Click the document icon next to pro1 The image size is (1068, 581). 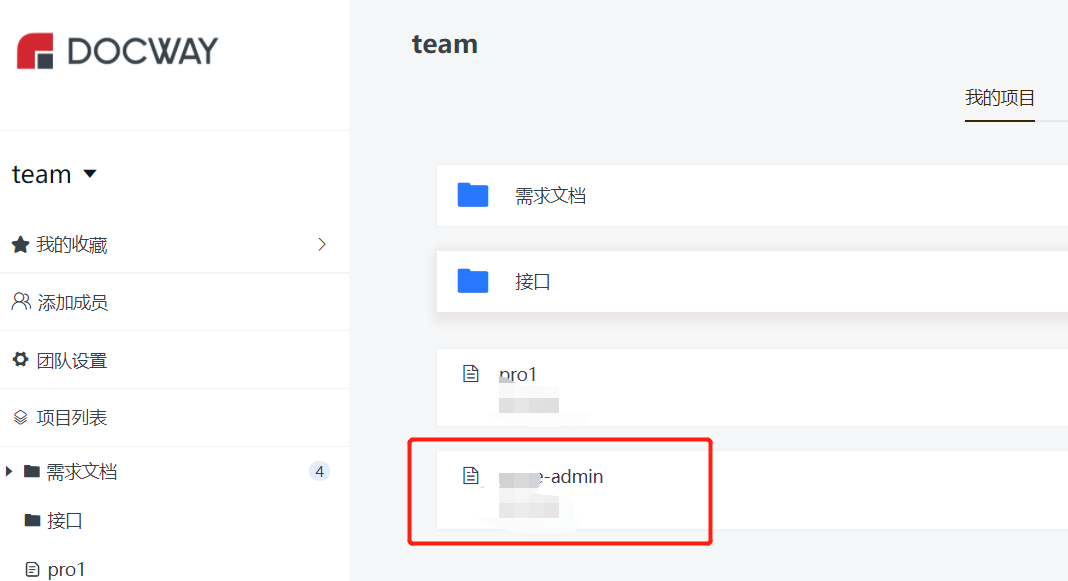pyautogui.click(x=470, y=373)
